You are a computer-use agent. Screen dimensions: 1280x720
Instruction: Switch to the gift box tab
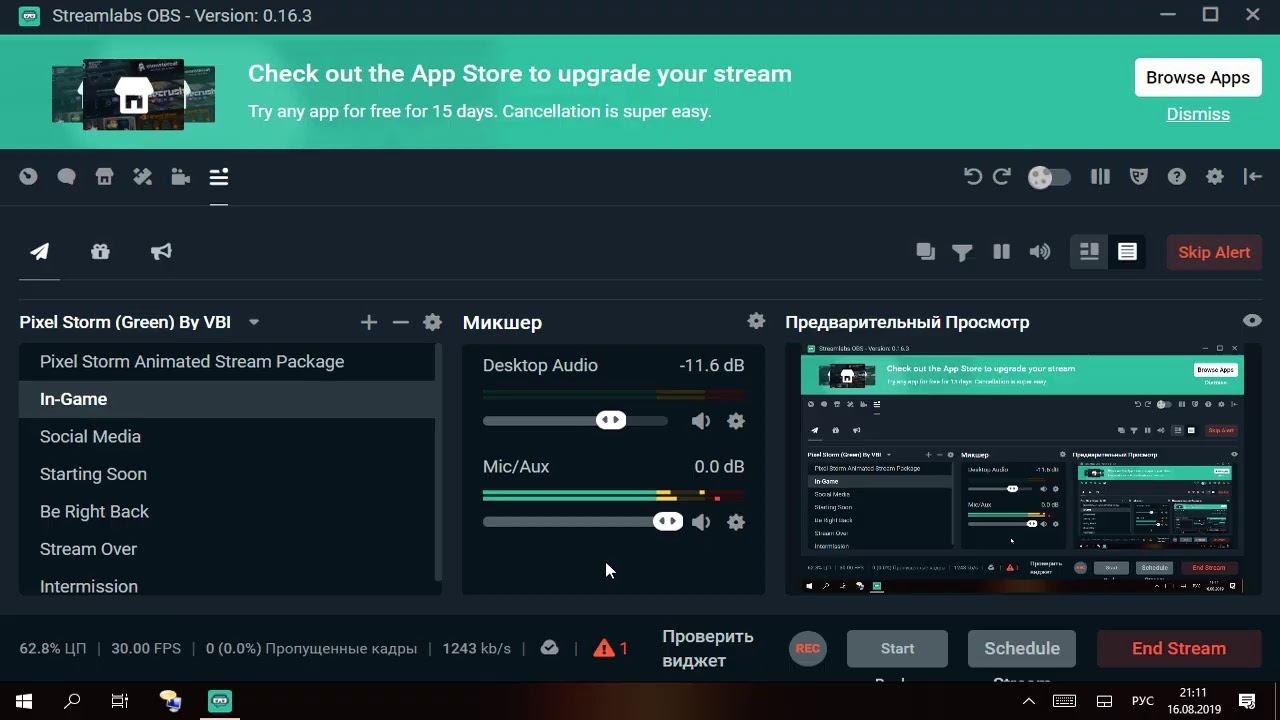coord(100,252)
